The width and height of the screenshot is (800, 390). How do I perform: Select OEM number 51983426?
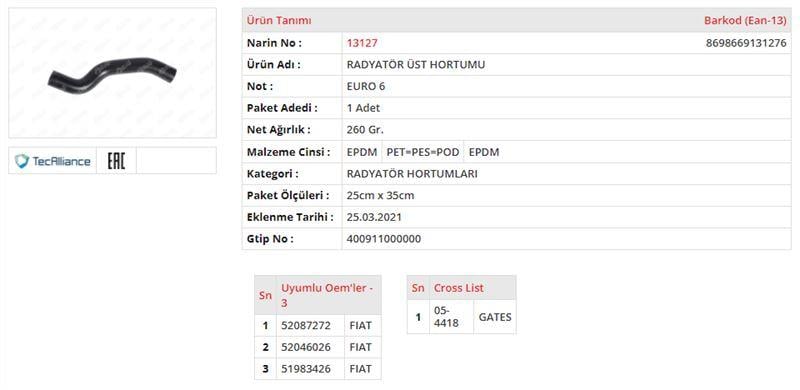click(x=306, y=369)
